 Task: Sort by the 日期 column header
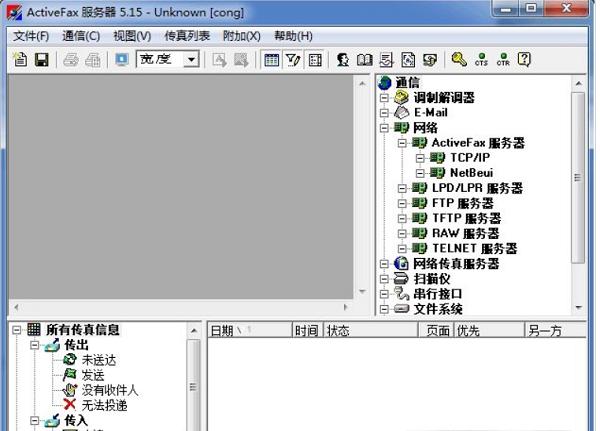click(x=250, y=330)
